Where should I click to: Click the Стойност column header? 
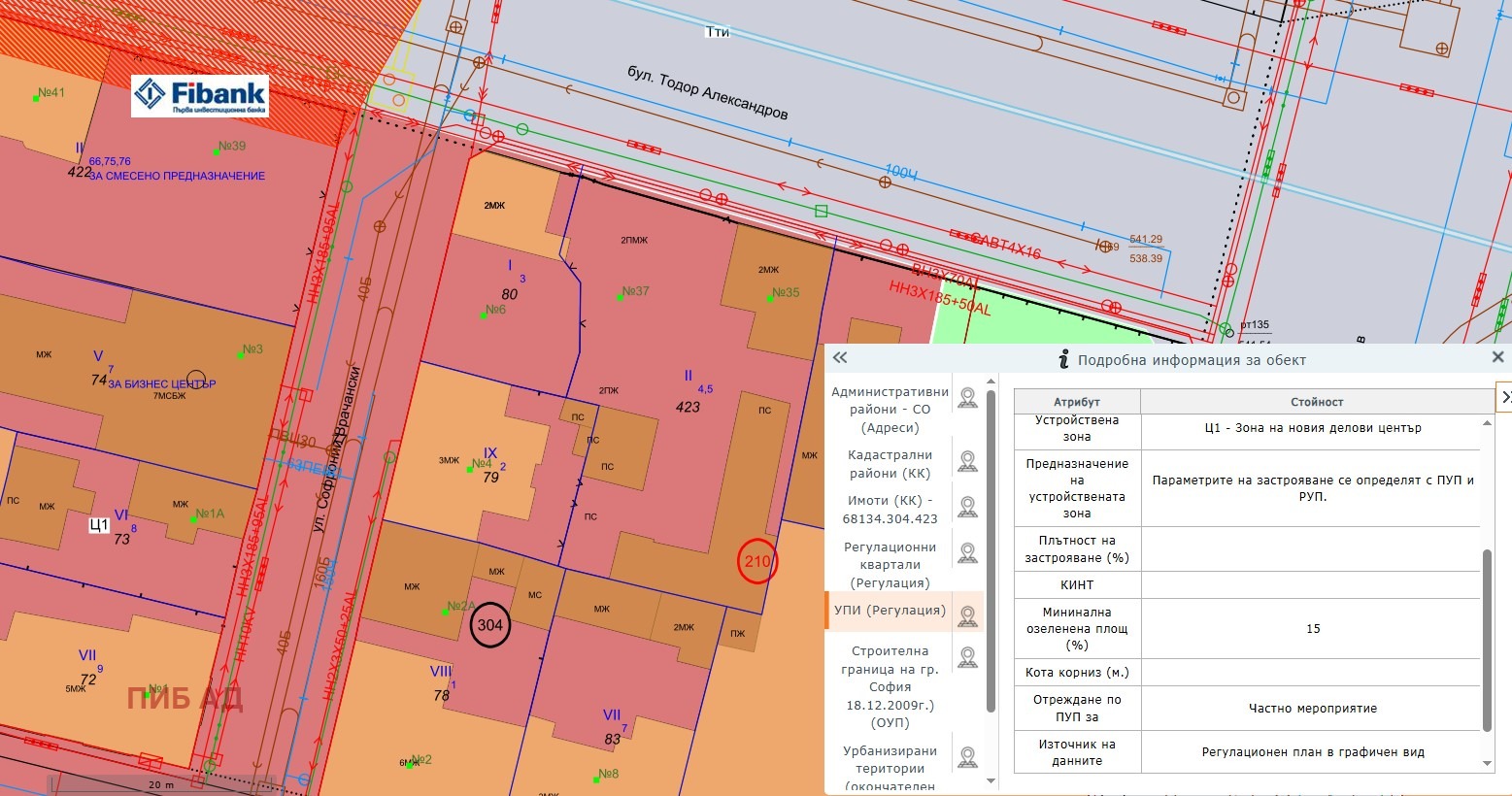pos(1316,402)
